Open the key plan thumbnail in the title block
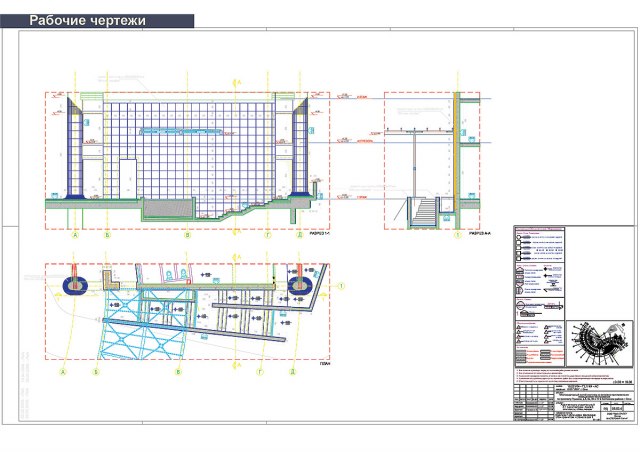 pos(599,344)
